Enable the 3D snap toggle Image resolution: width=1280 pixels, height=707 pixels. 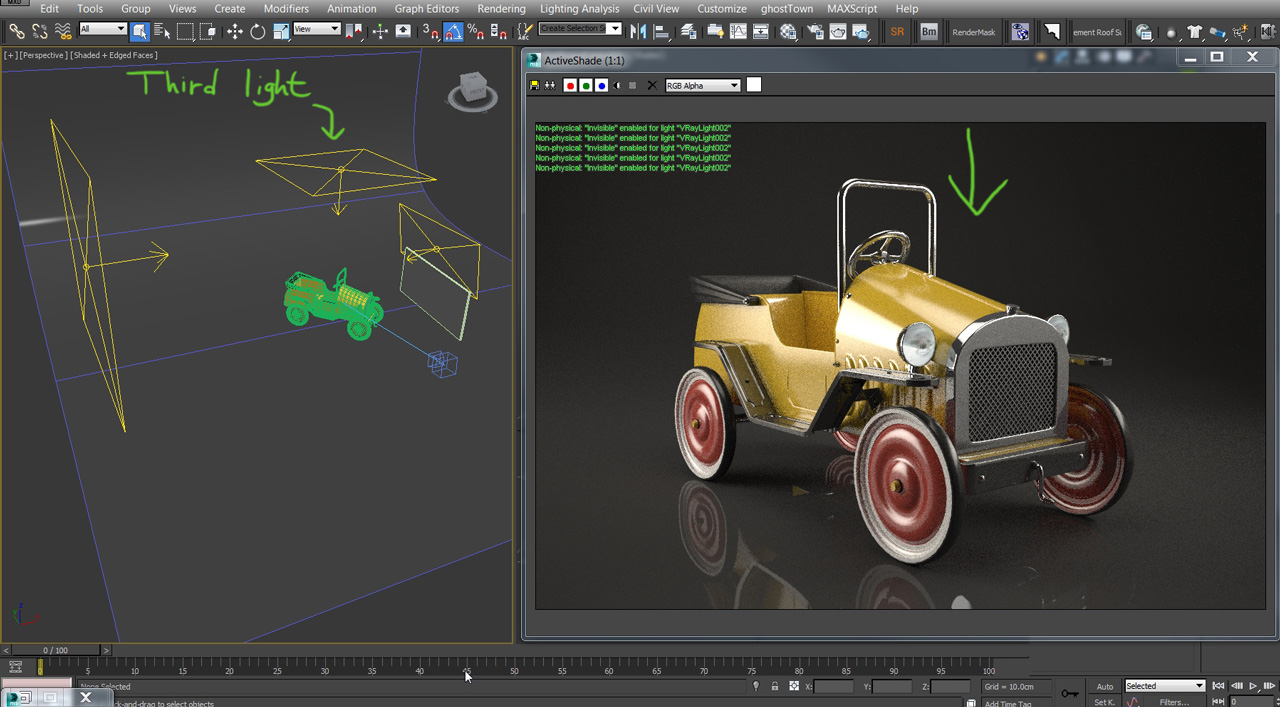[430, 32]
